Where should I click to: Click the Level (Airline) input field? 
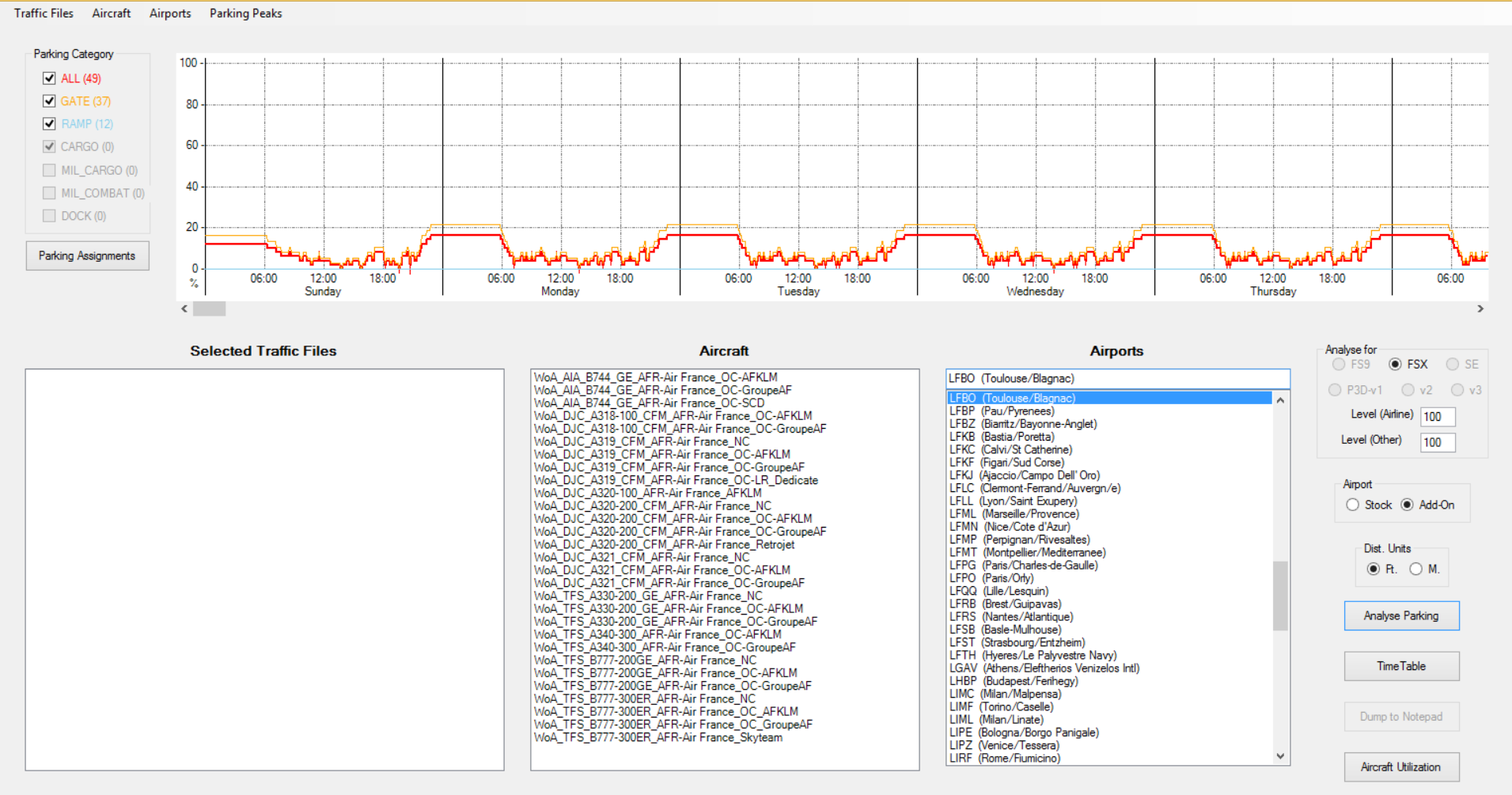coord(1438,417)
